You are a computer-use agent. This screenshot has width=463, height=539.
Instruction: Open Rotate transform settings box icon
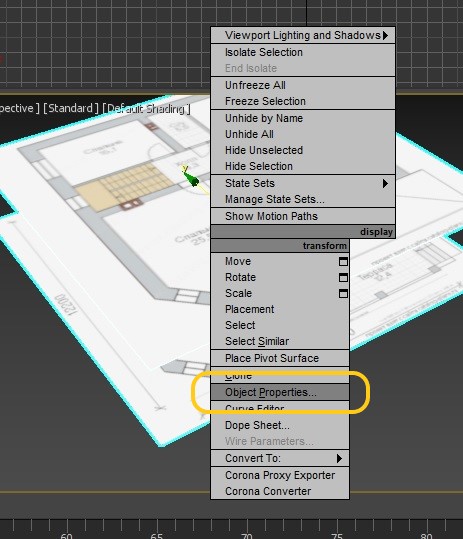[x=343, y=277]
